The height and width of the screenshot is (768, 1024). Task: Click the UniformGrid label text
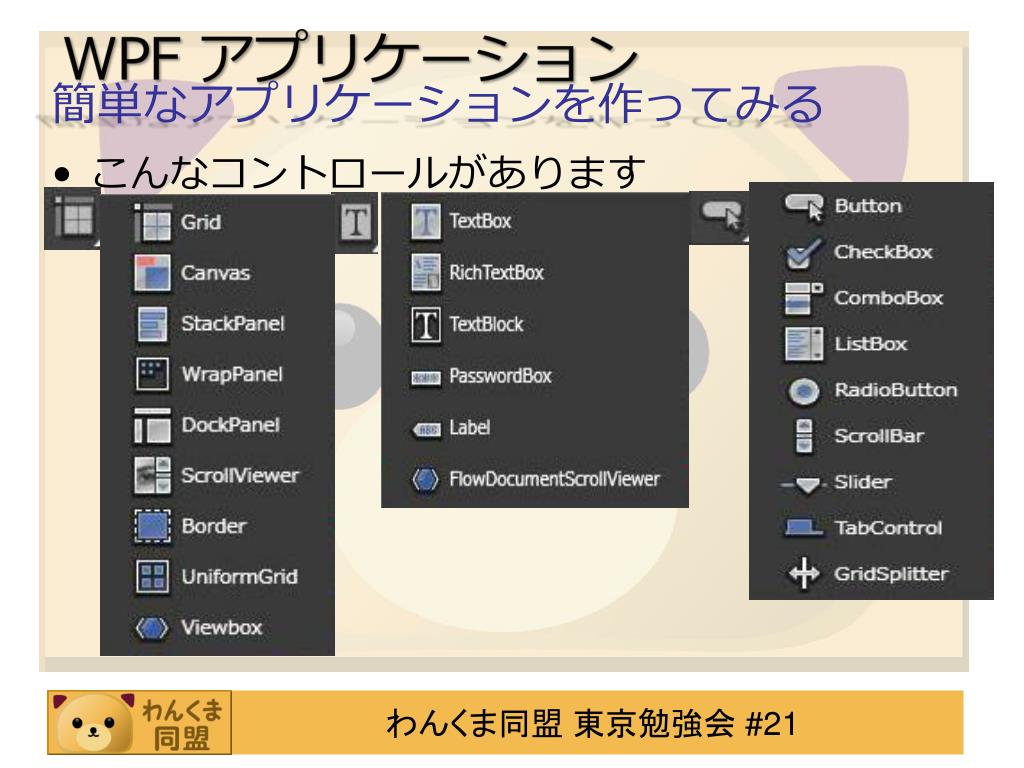coord(240,577)
